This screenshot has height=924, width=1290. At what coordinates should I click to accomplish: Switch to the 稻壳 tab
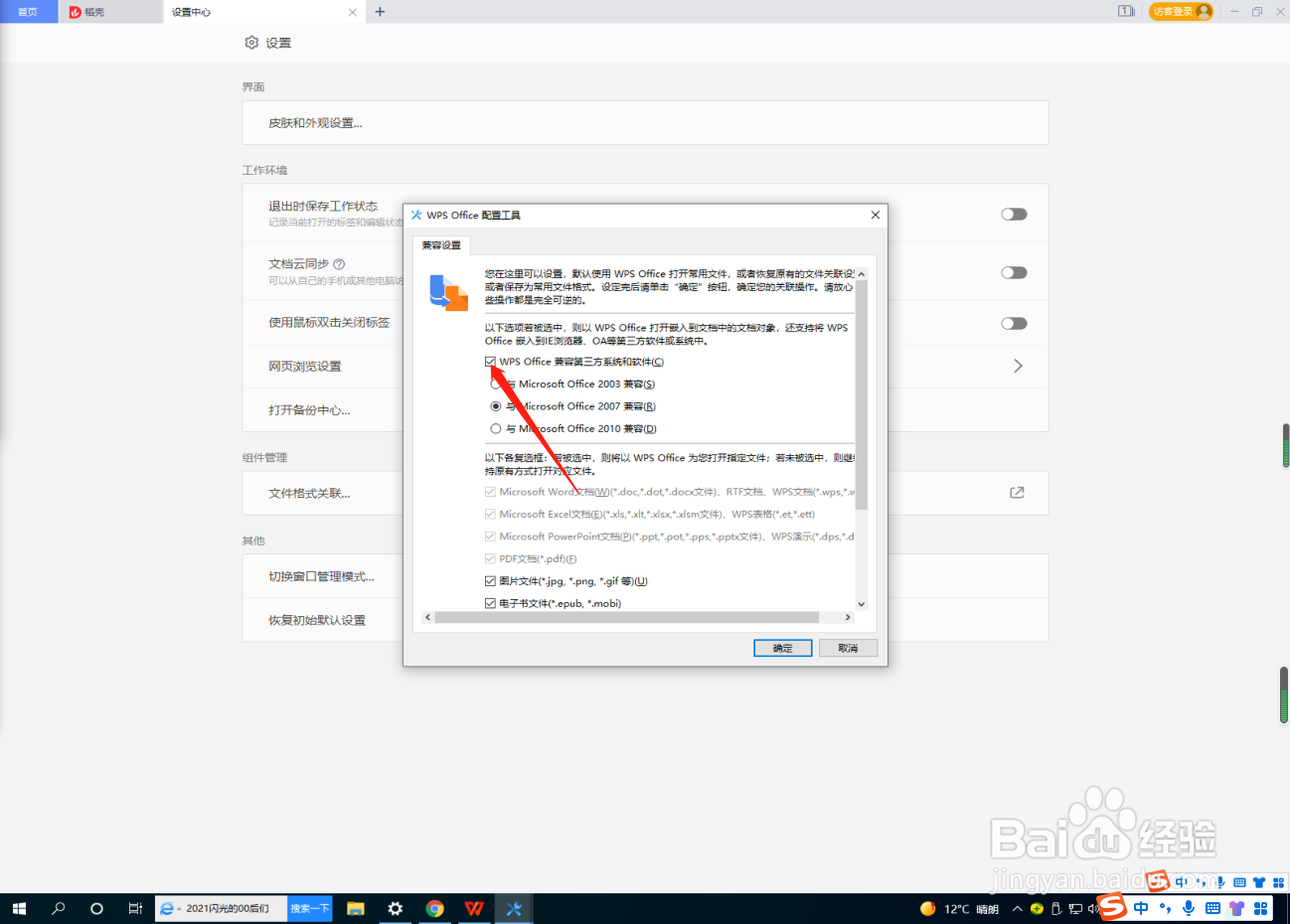tap(109, 12)
